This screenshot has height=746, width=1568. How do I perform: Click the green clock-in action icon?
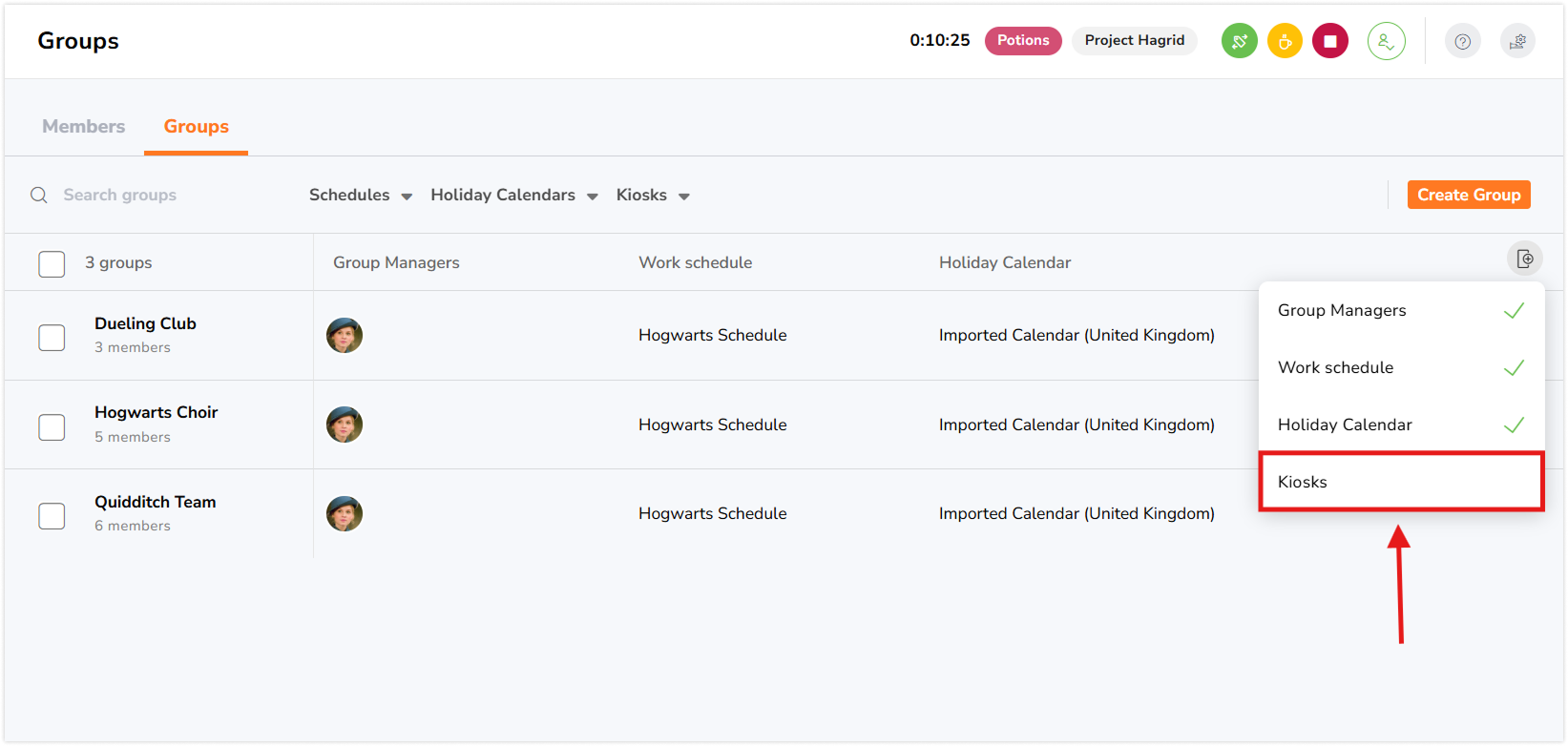pyautogui.click(x=1239, y=41)
